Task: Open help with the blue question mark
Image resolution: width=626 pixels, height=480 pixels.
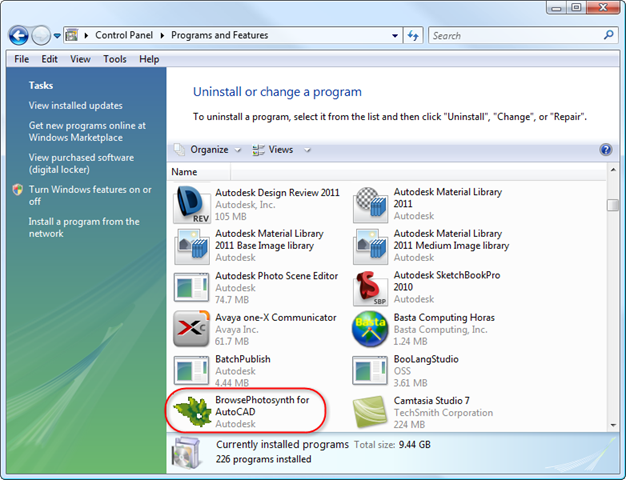Action: point(605,150)
